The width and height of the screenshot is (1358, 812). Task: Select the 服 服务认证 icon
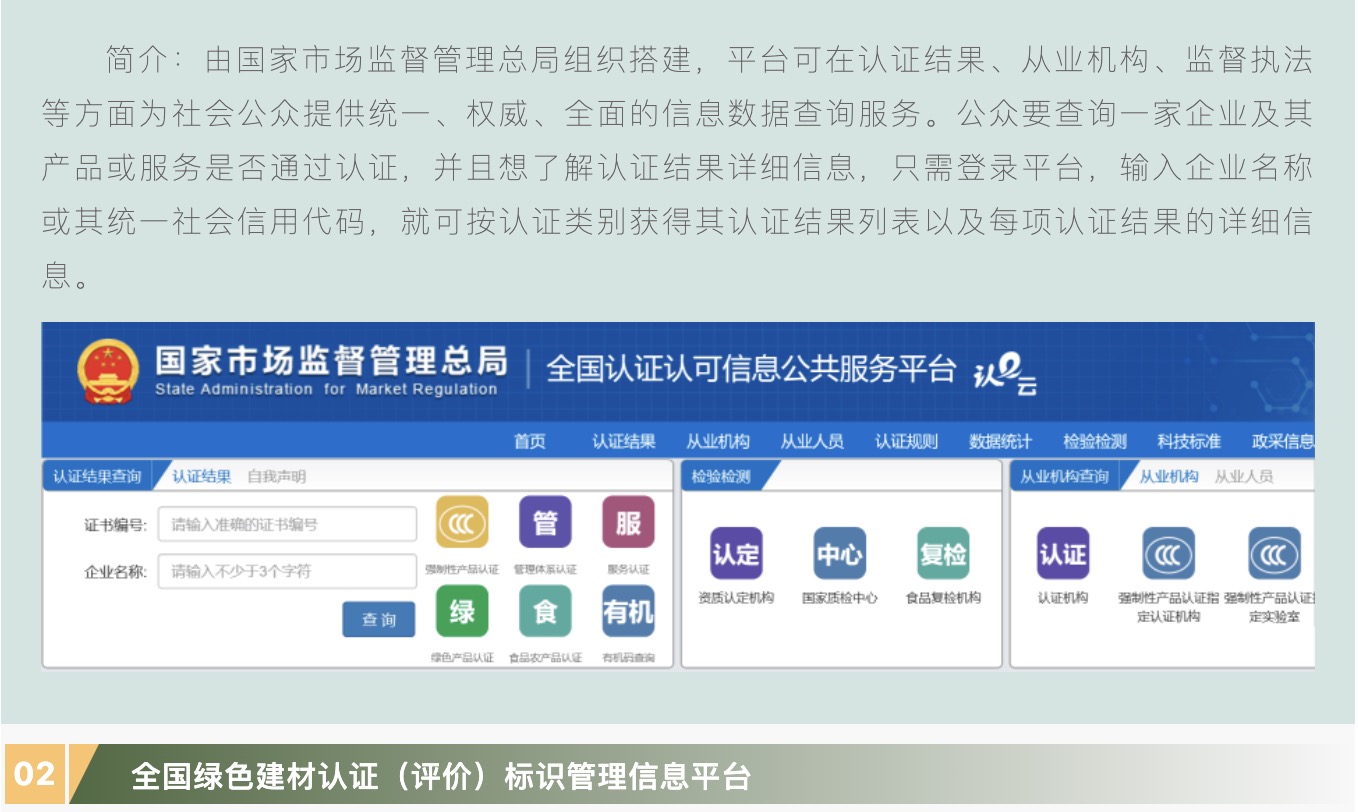(x=628, y=523)
